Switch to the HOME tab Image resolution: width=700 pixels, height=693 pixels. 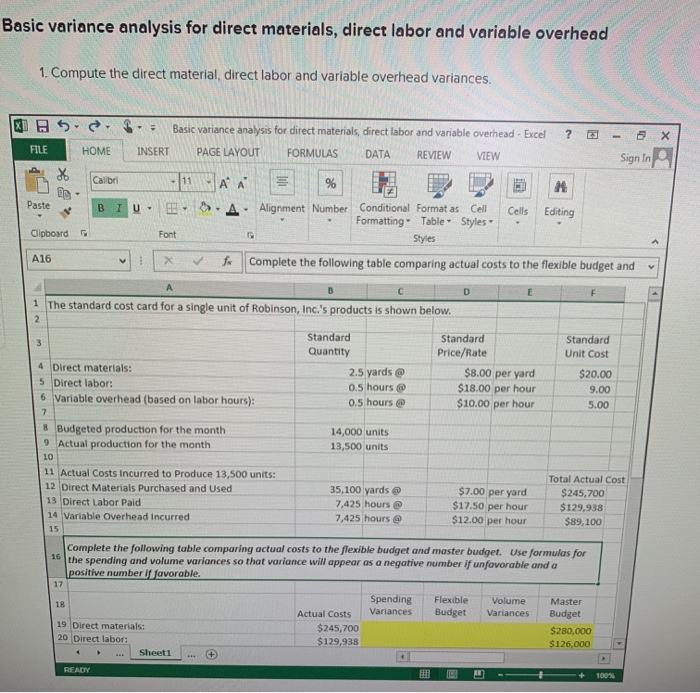pyautogui.click(x=96, y=151)
